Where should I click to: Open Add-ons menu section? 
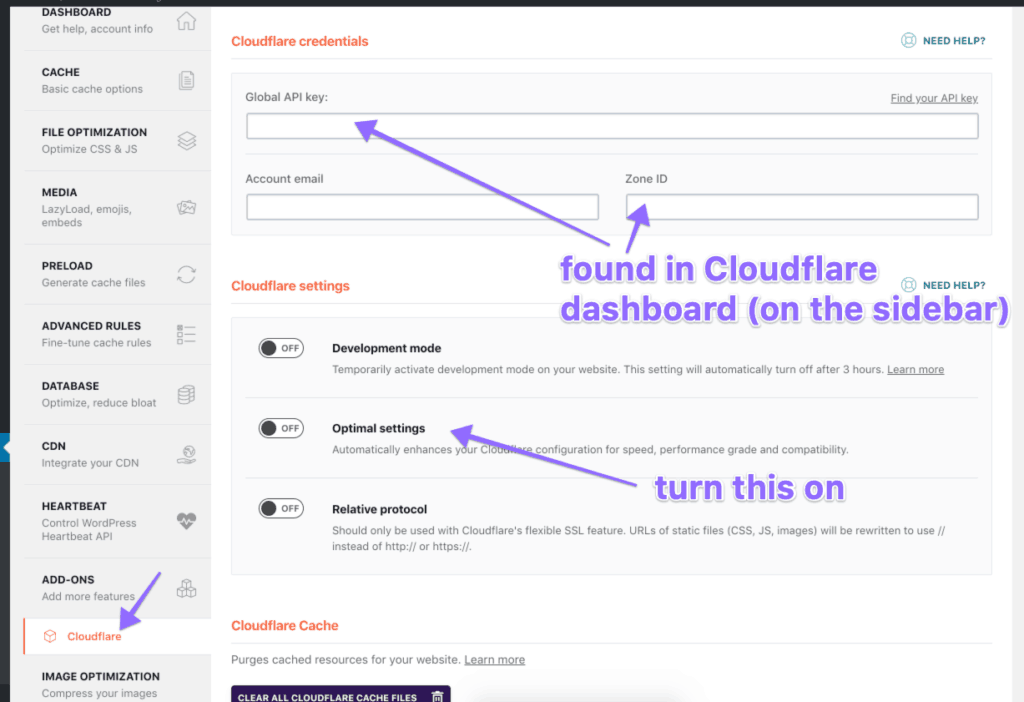tap(117, 588)
